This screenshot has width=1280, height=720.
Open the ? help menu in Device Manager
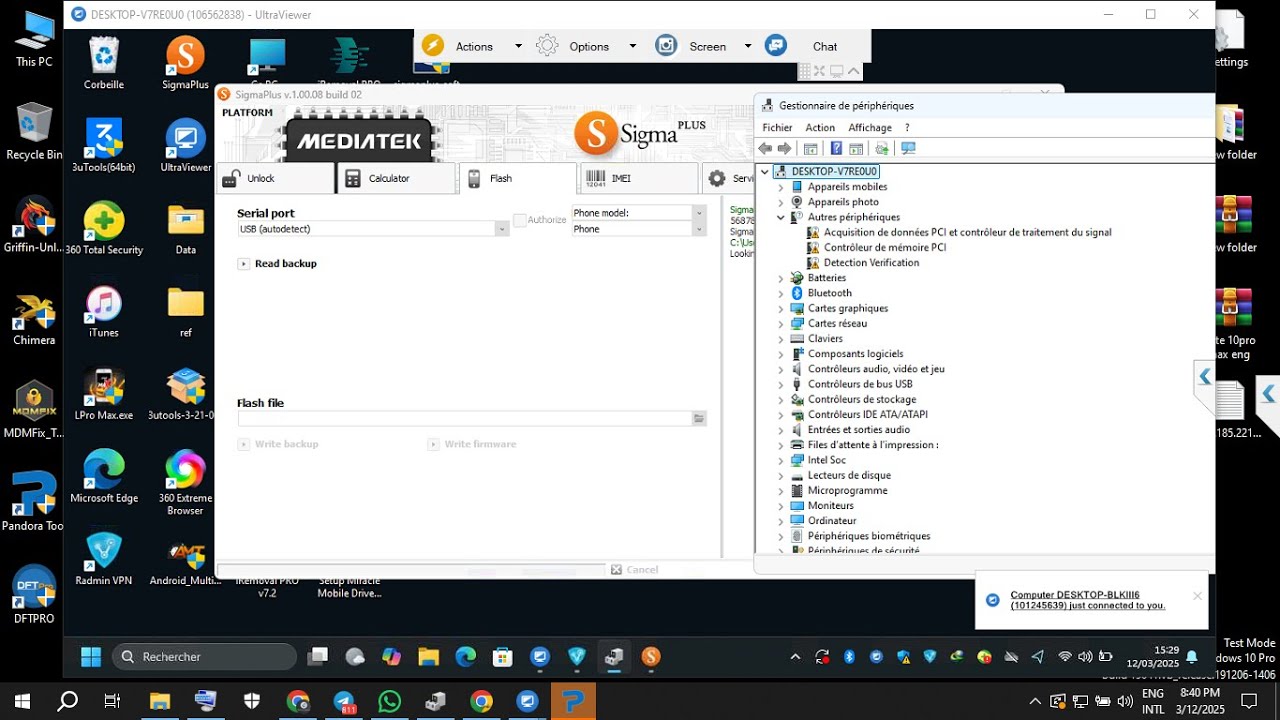pyautogui.click(x=907, y=128)
